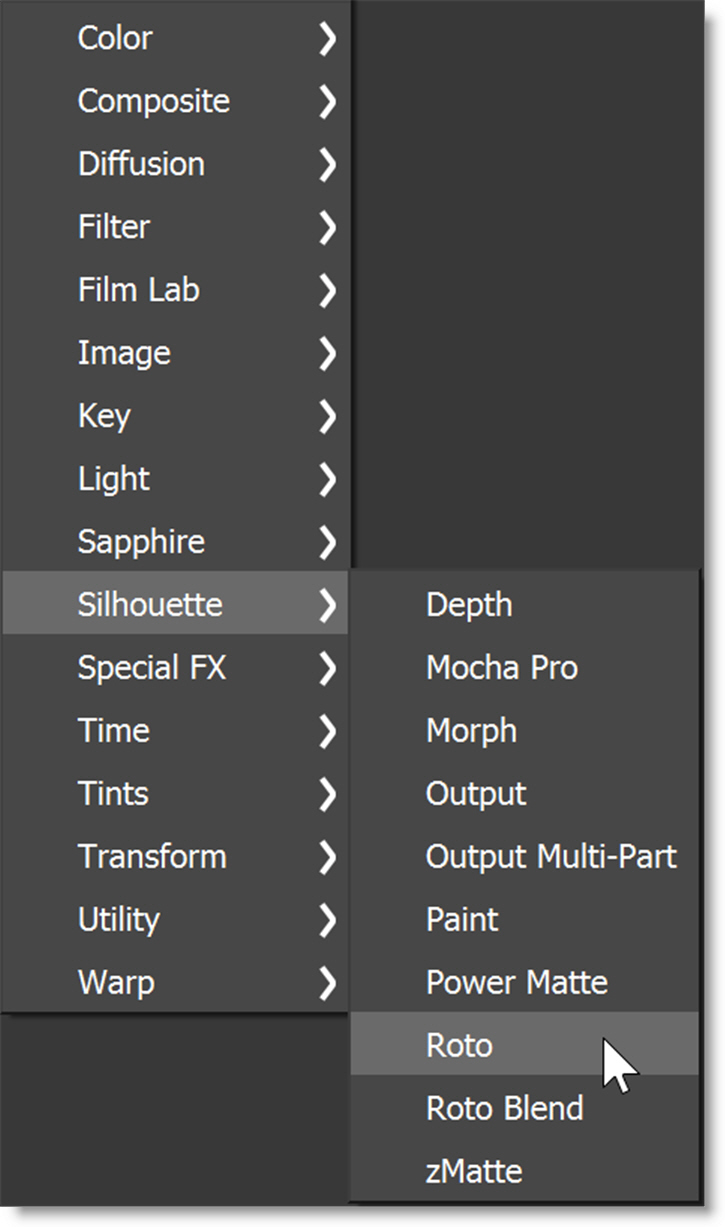Expand the Warp submenu chevron
The width and height of the screenshot is (725, 1227).
click(x=327, y=984)
